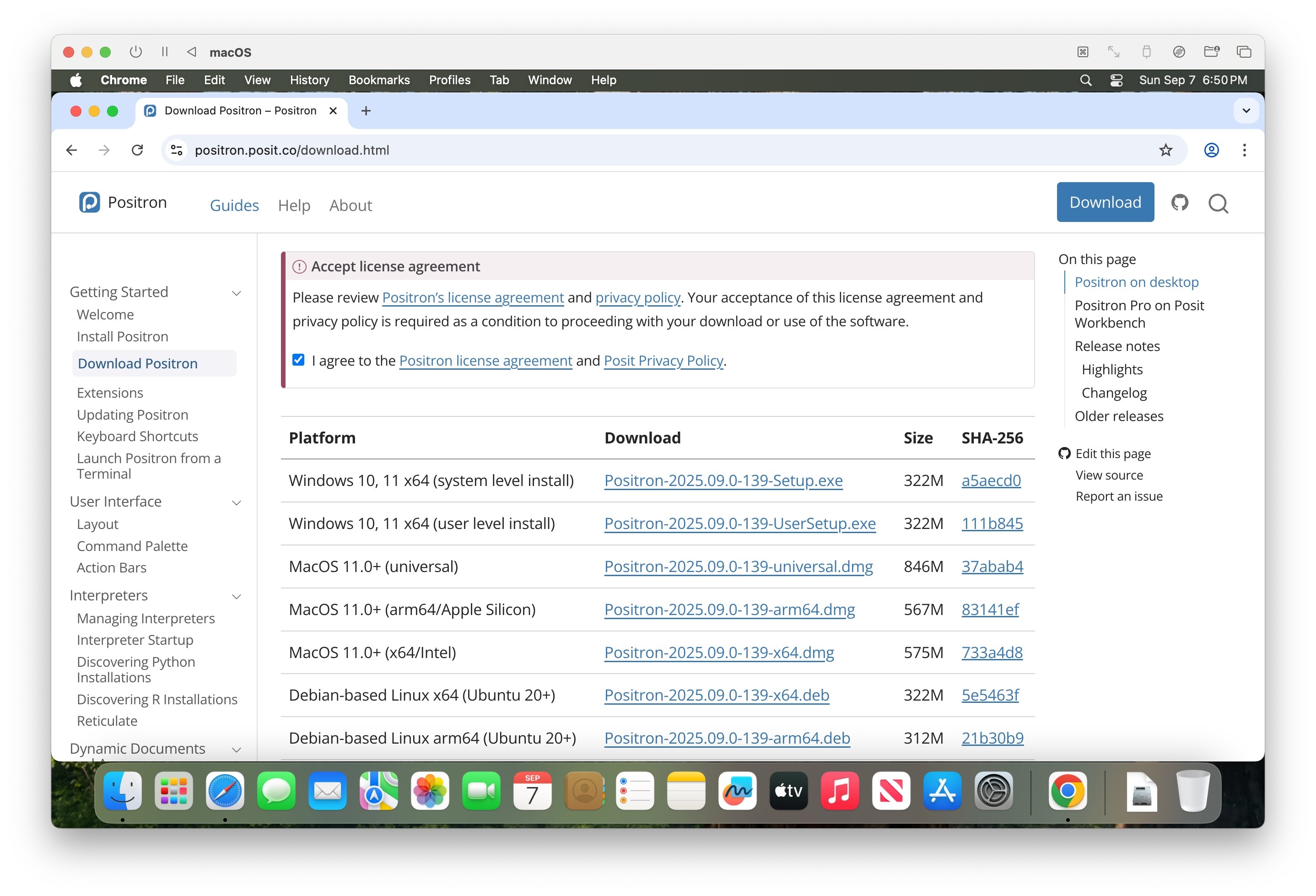
Task: Open the Chrome profile icon
Action: click(1211, 150)
